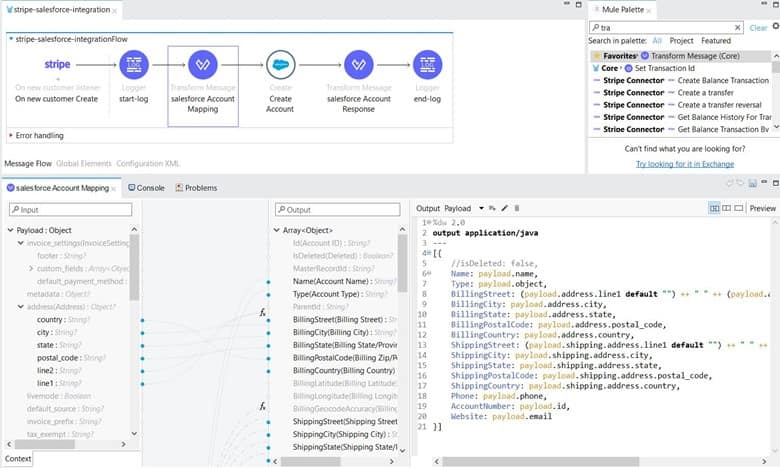Close the salesforce Account Mapping tab

click(x=113, y=188)
